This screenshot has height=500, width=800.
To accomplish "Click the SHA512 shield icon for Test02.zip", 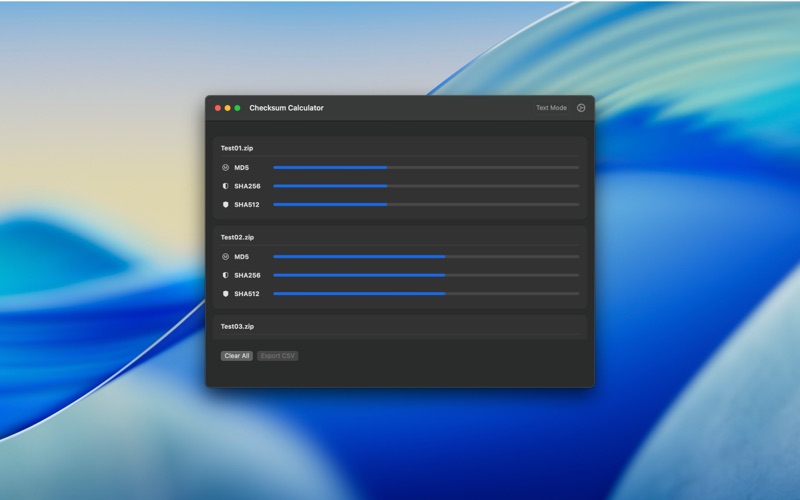I will click(x=225, y=294).
